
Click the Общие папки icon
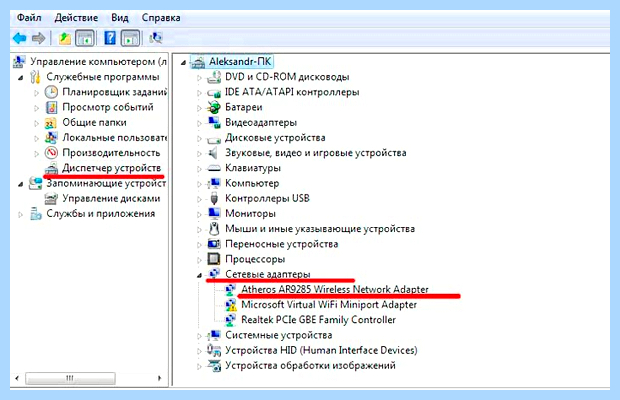(x=51, y=123)
